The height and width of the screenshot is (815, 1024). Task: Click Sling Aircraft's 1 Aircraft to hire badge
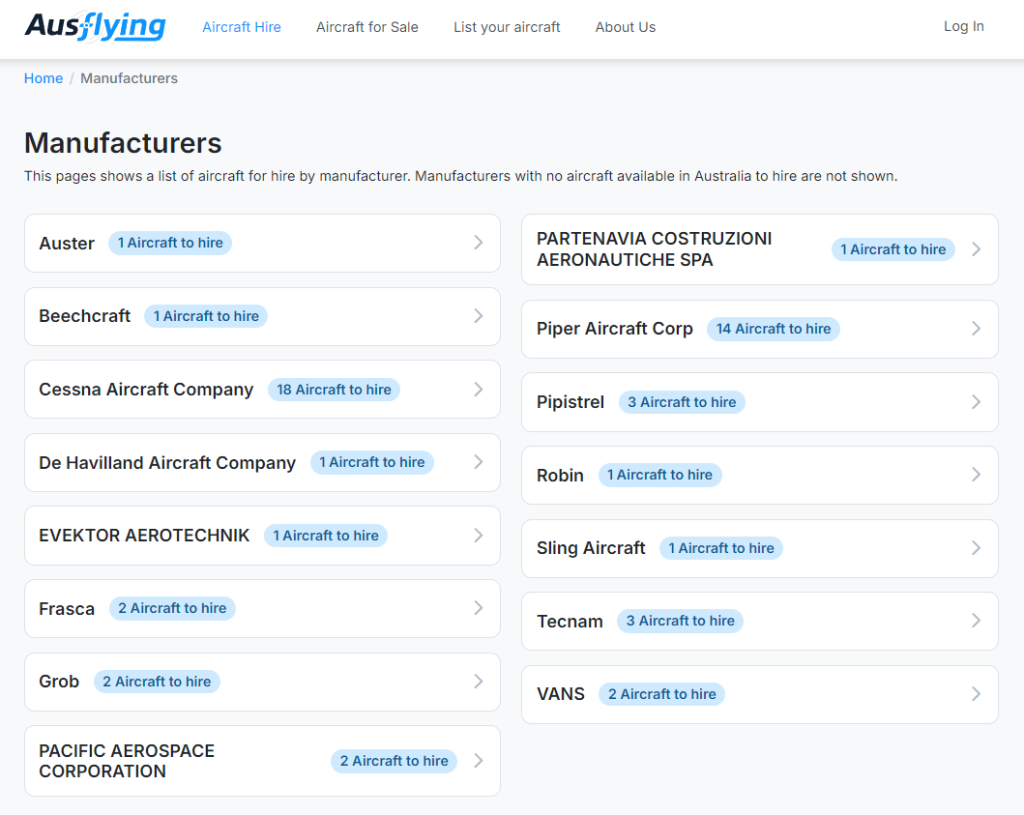pos(721,548)
